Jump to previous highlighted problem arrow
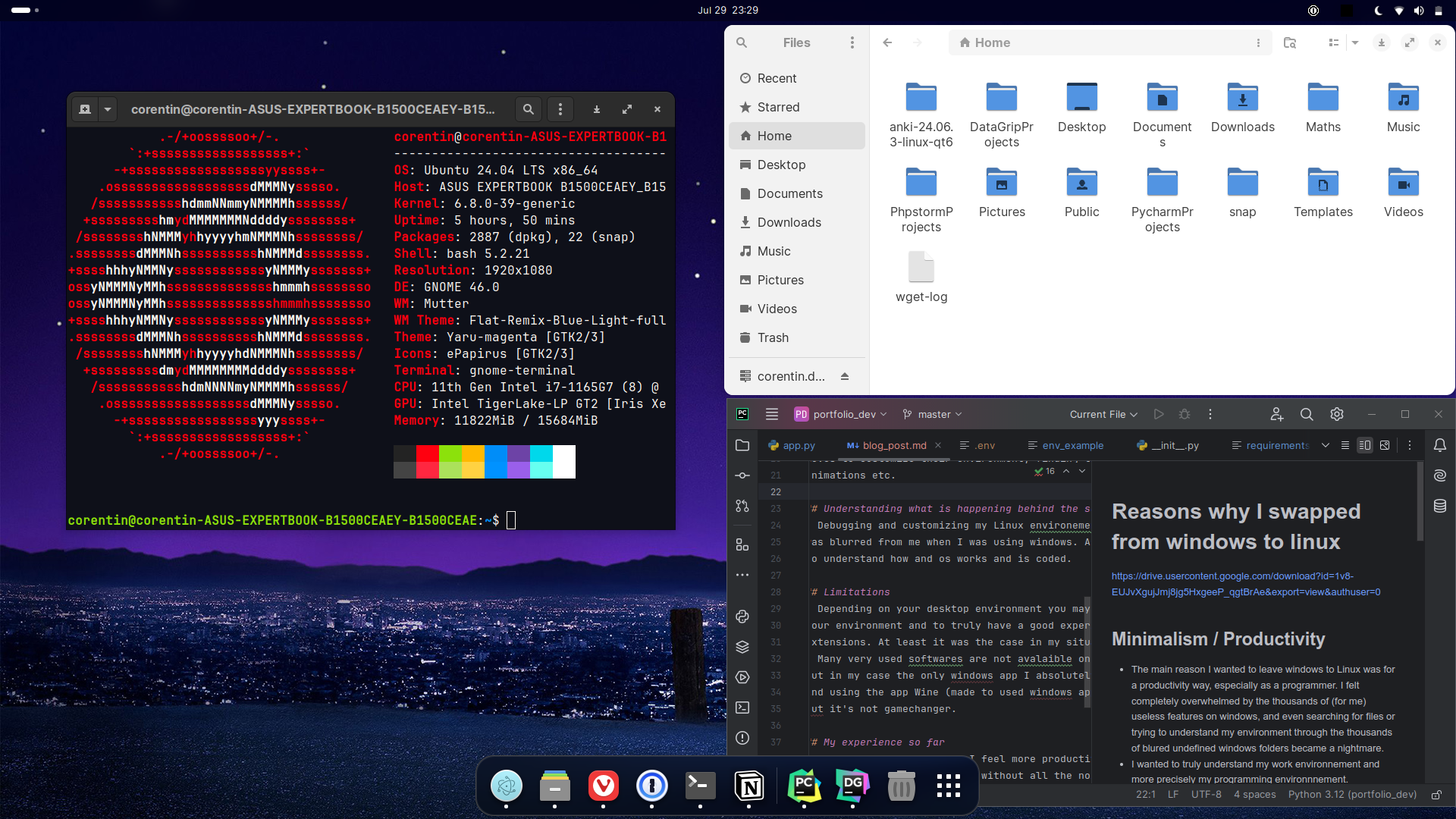 1066,471
